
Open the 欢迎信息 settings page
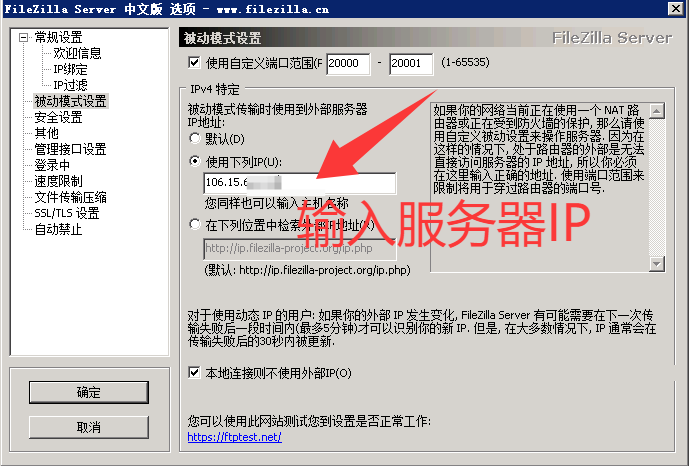pos(77,54)
